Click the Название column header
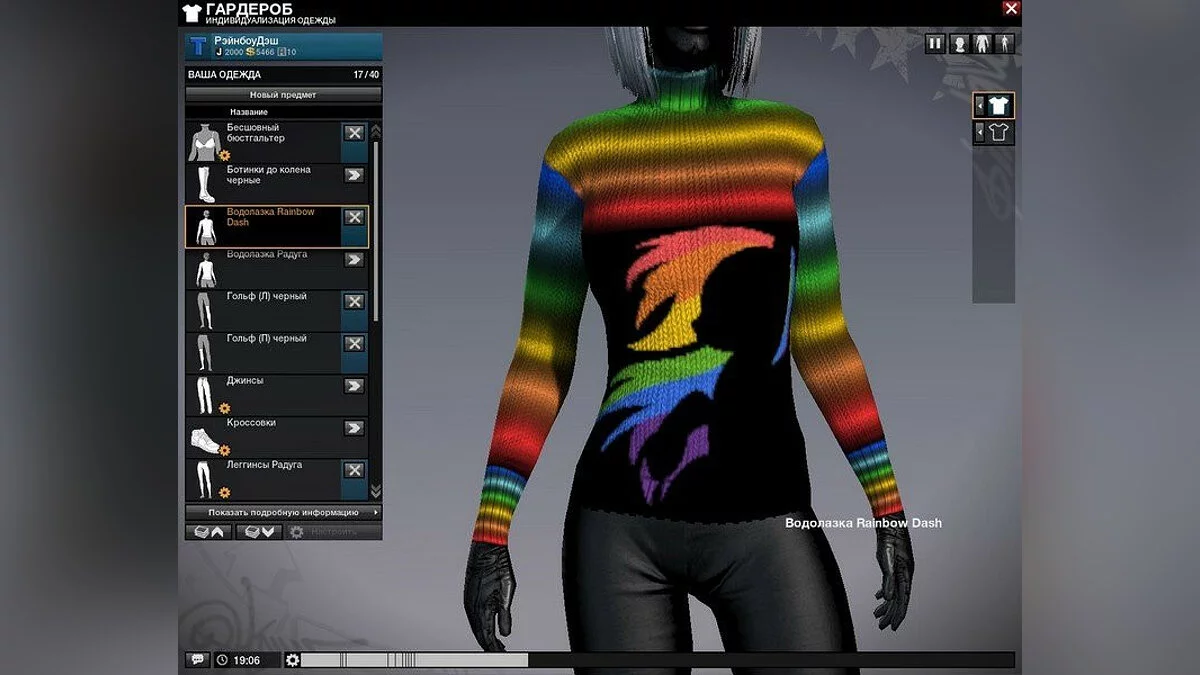 (249, 112)
